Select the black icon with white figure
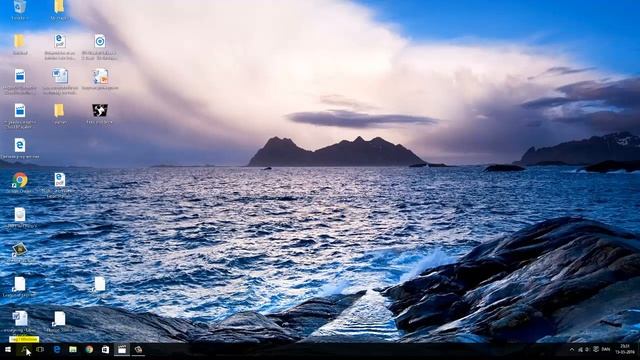The height and width of the screenshot is (360, 640). click(x=100, y=110)
